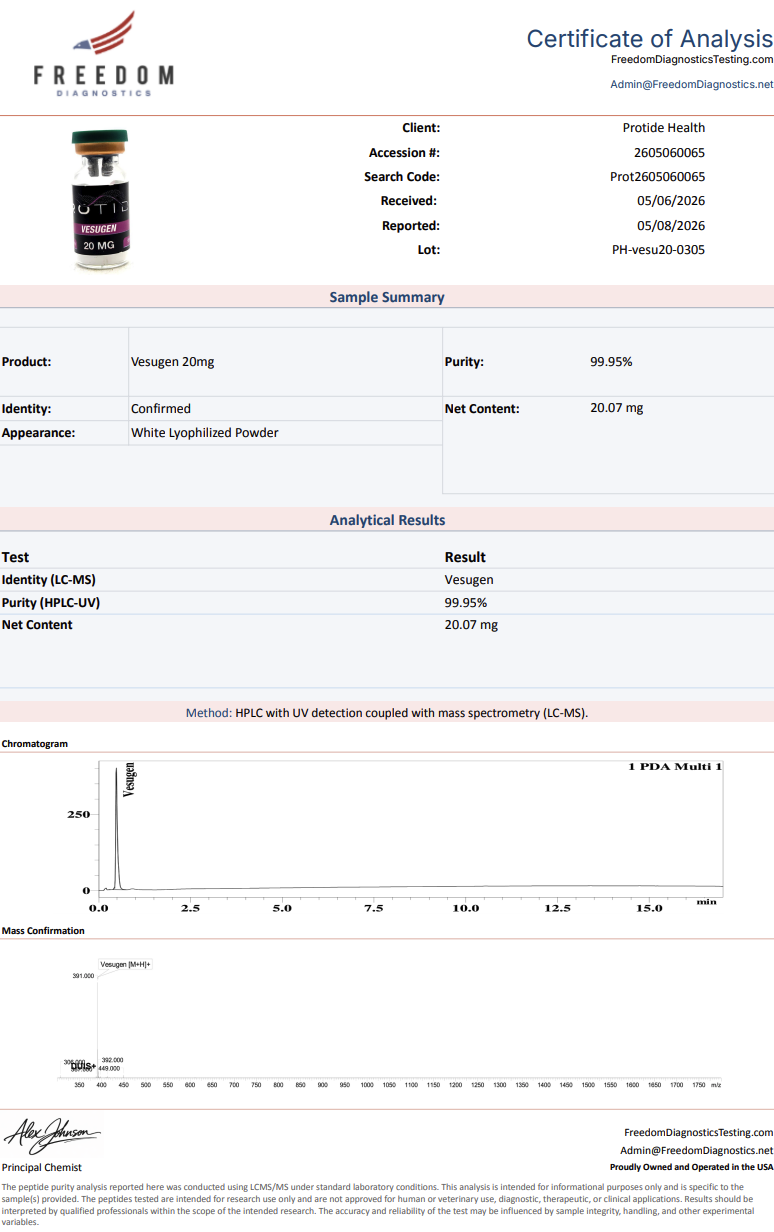Click Identity value Confirmed
The width and height of the screenshot is (774, 1232).
(161, 409)
